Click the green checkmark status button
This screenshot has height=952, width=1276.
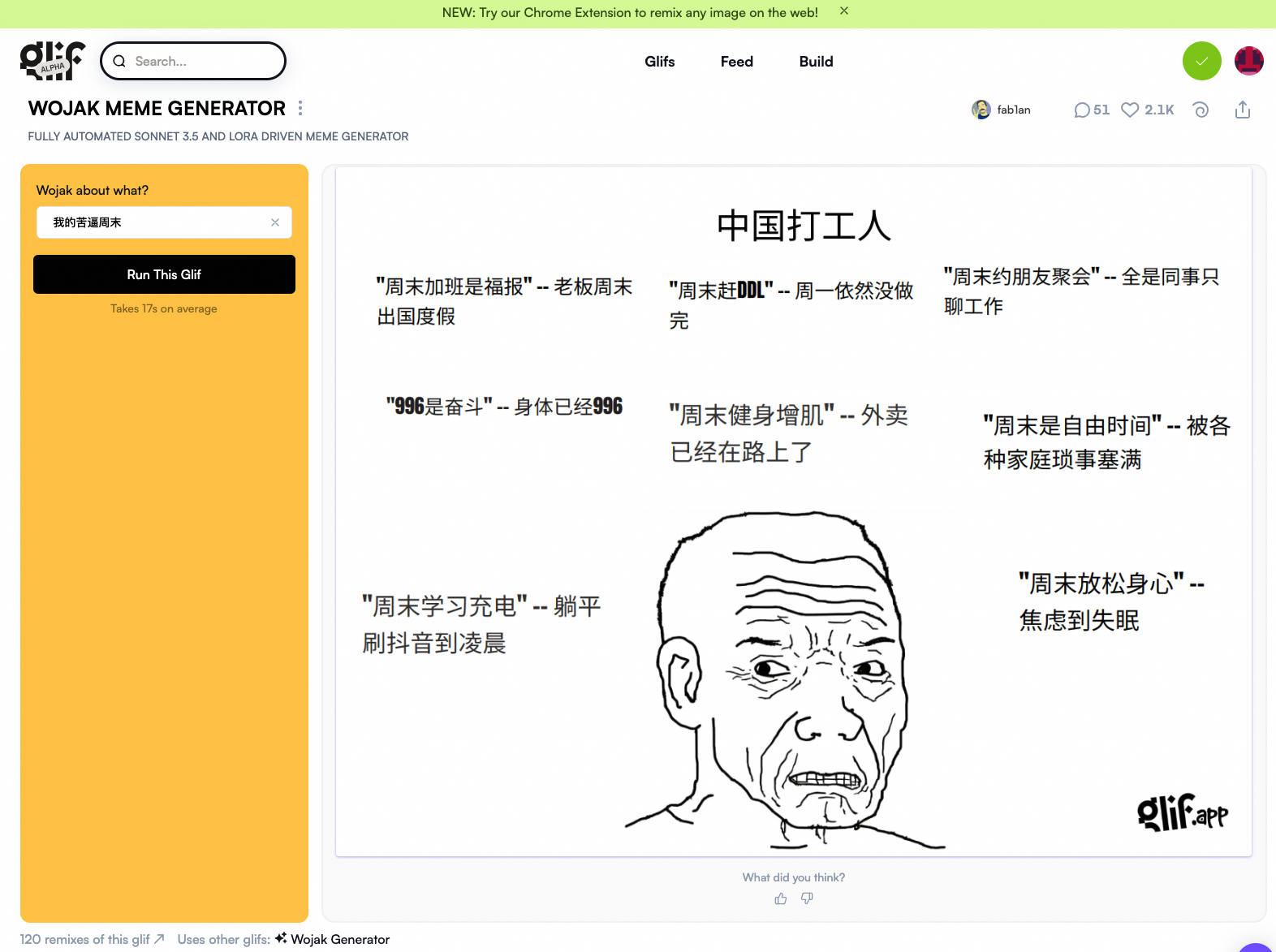1202,61
